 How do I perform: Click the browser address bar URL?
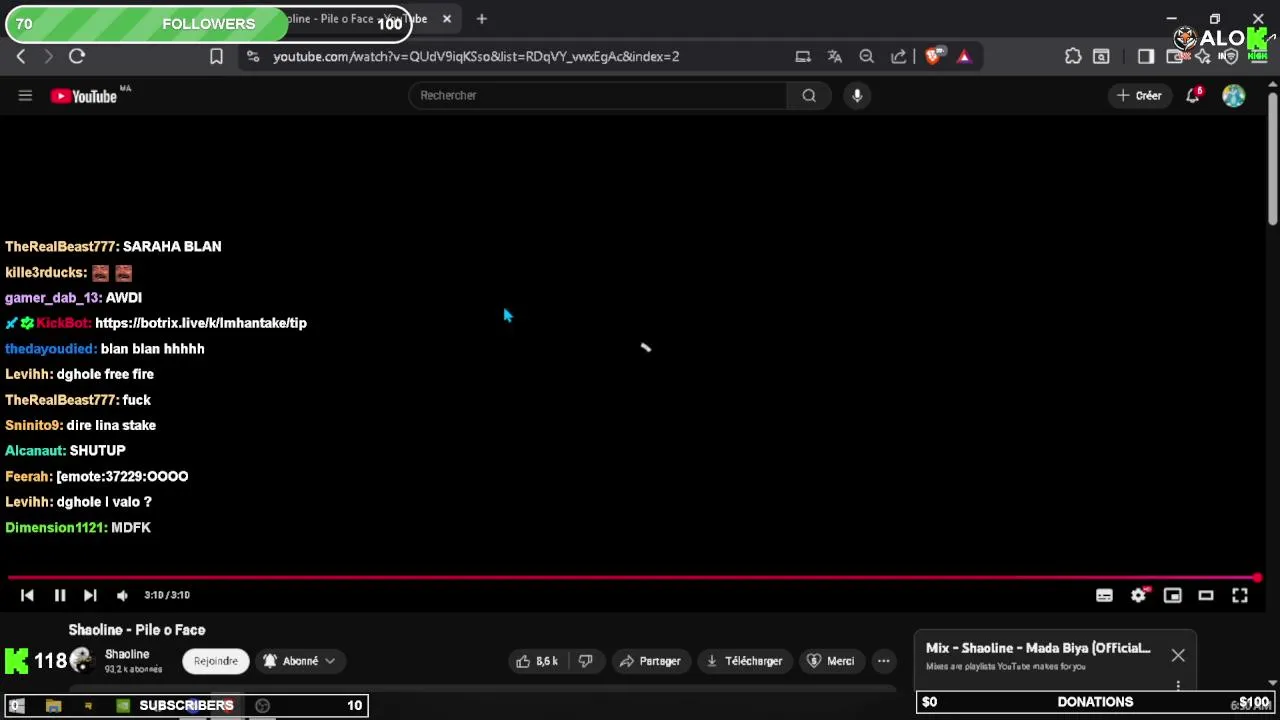coord(476,57)
